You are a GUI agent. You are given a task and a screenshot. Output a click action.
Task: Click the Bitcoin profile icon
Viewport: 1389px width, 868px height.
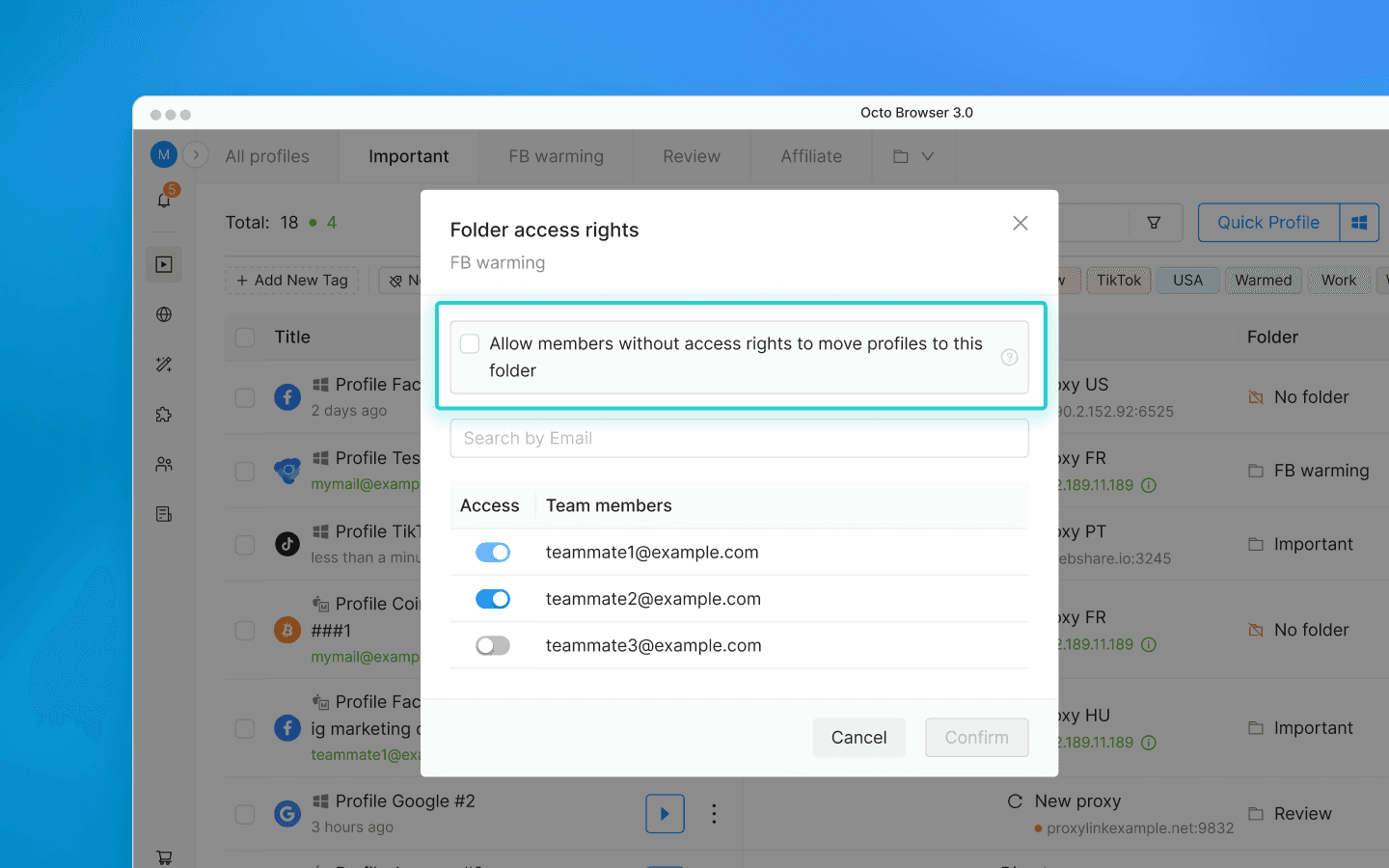pyautogui.click(x=287, y=630)
